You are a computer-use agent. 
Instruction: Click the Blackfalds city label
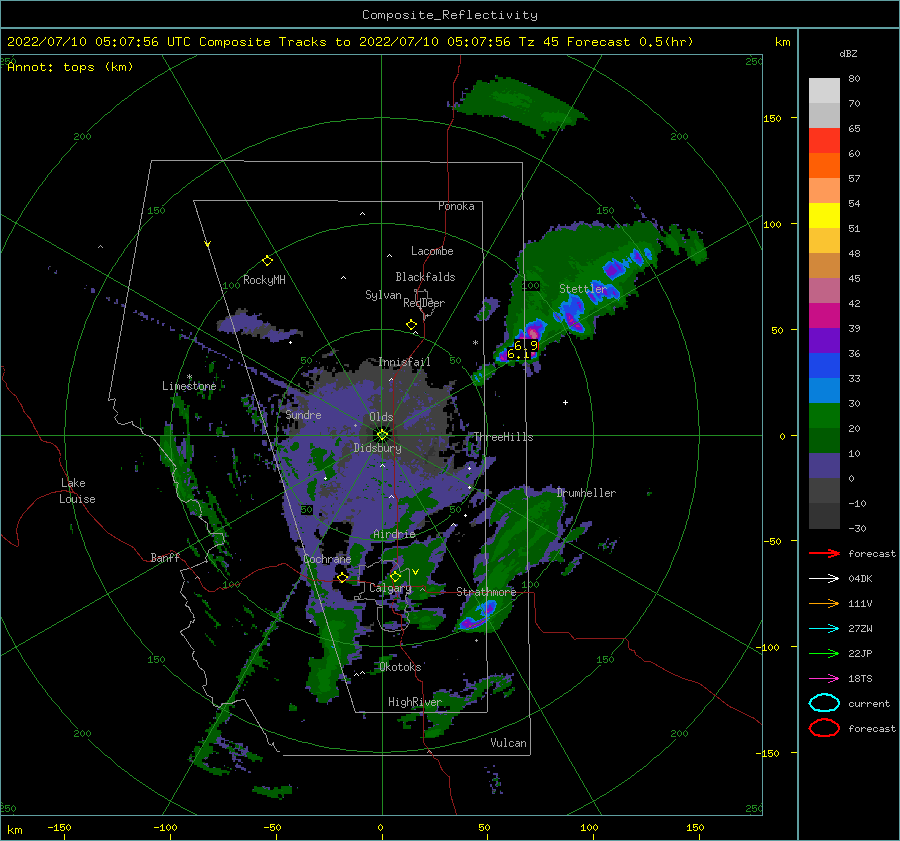[x=425, y=277]
